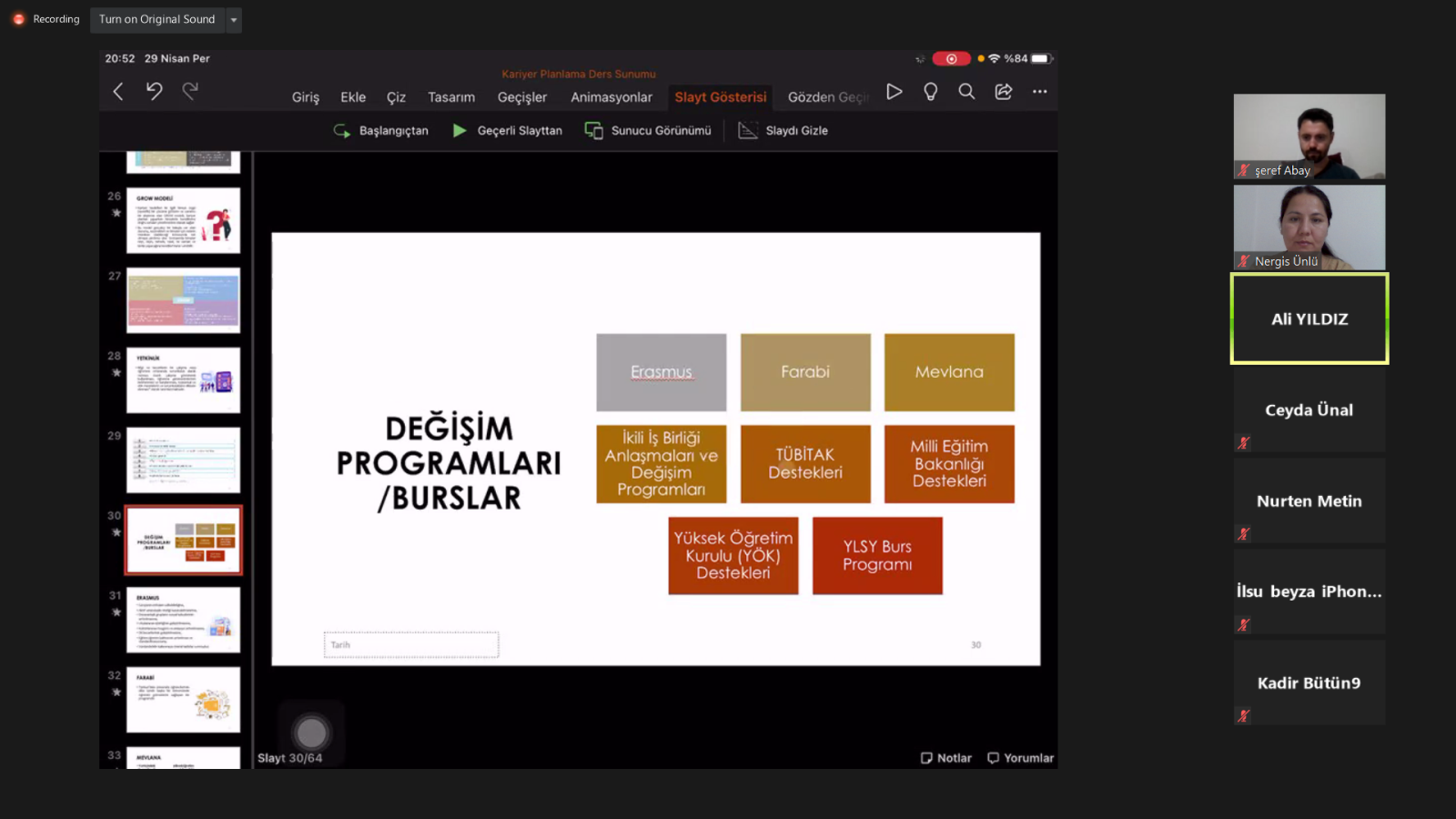Click the Başlangıçtan icon
The width and height of the screenshot is (1456, 819).
tap(342, 131)
